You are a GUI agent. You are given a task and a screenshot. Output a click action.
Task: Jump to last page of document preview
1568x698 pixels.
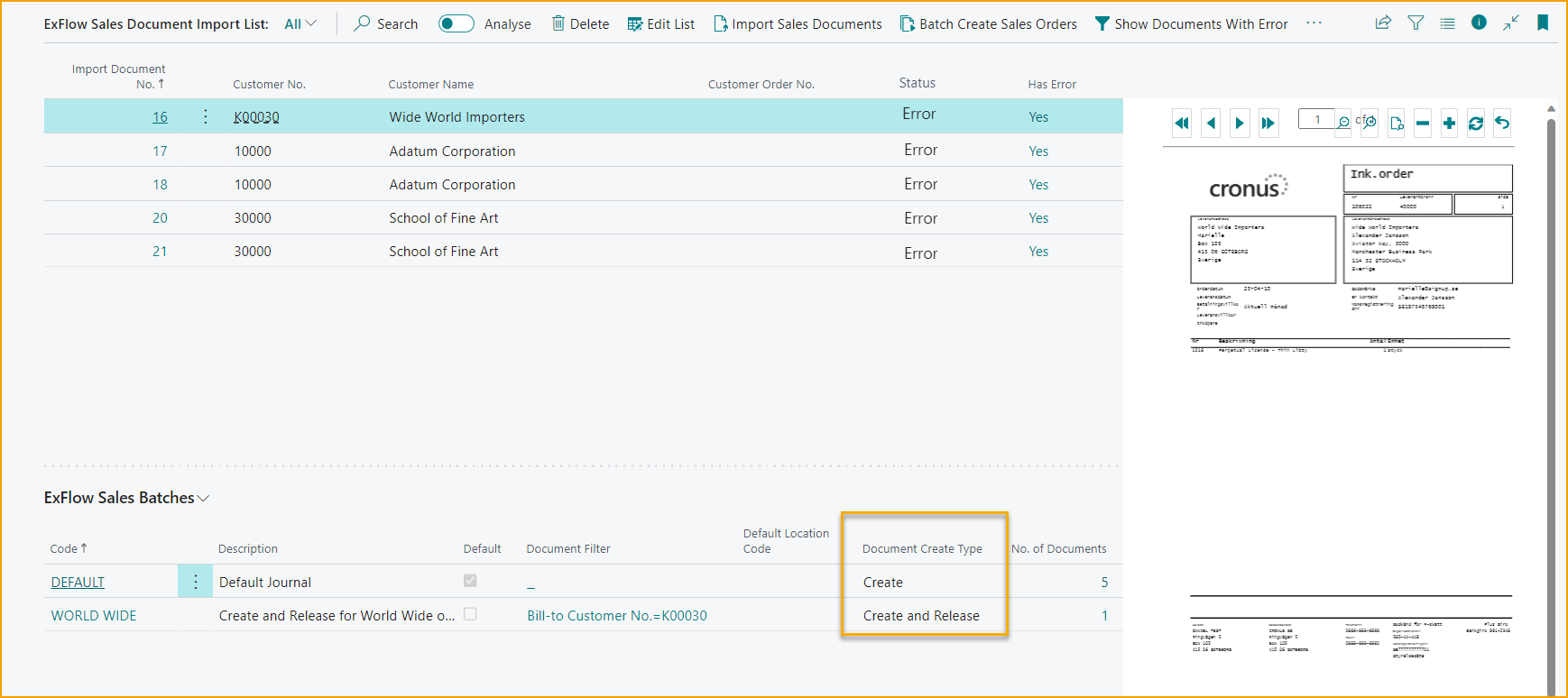click(x=1268, y=124)
